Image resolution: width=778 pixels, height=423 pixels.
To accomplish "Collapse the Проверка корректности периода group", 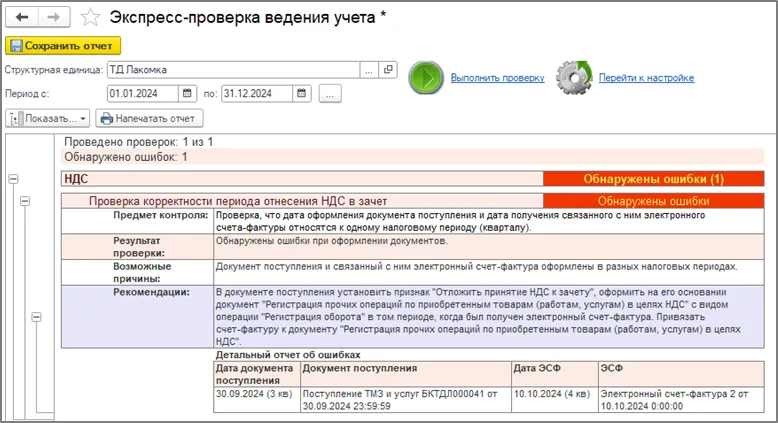I will pyautogui.click(x=25, y=201).
